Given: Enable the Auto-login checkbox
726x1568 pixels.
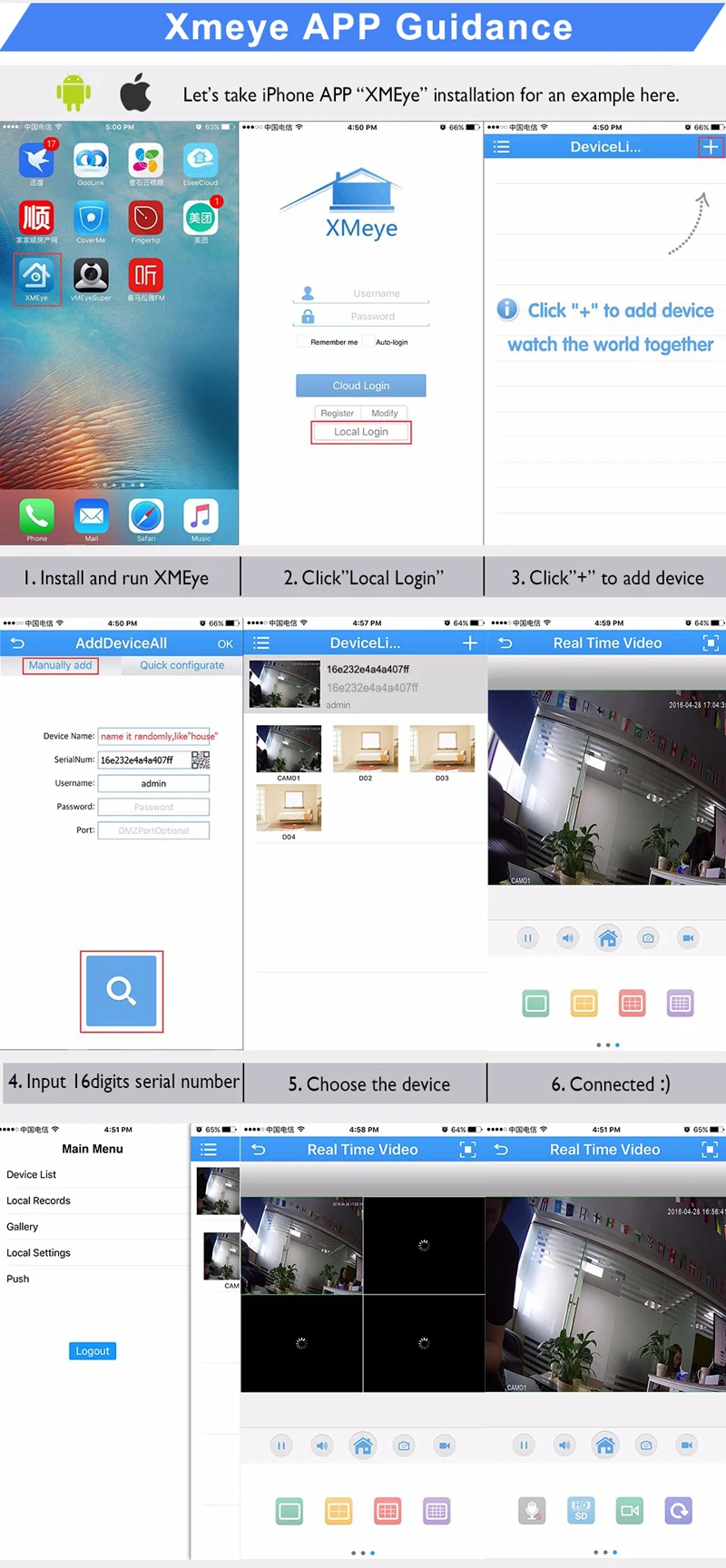Looking at the screenshot, I should point(369,342).
